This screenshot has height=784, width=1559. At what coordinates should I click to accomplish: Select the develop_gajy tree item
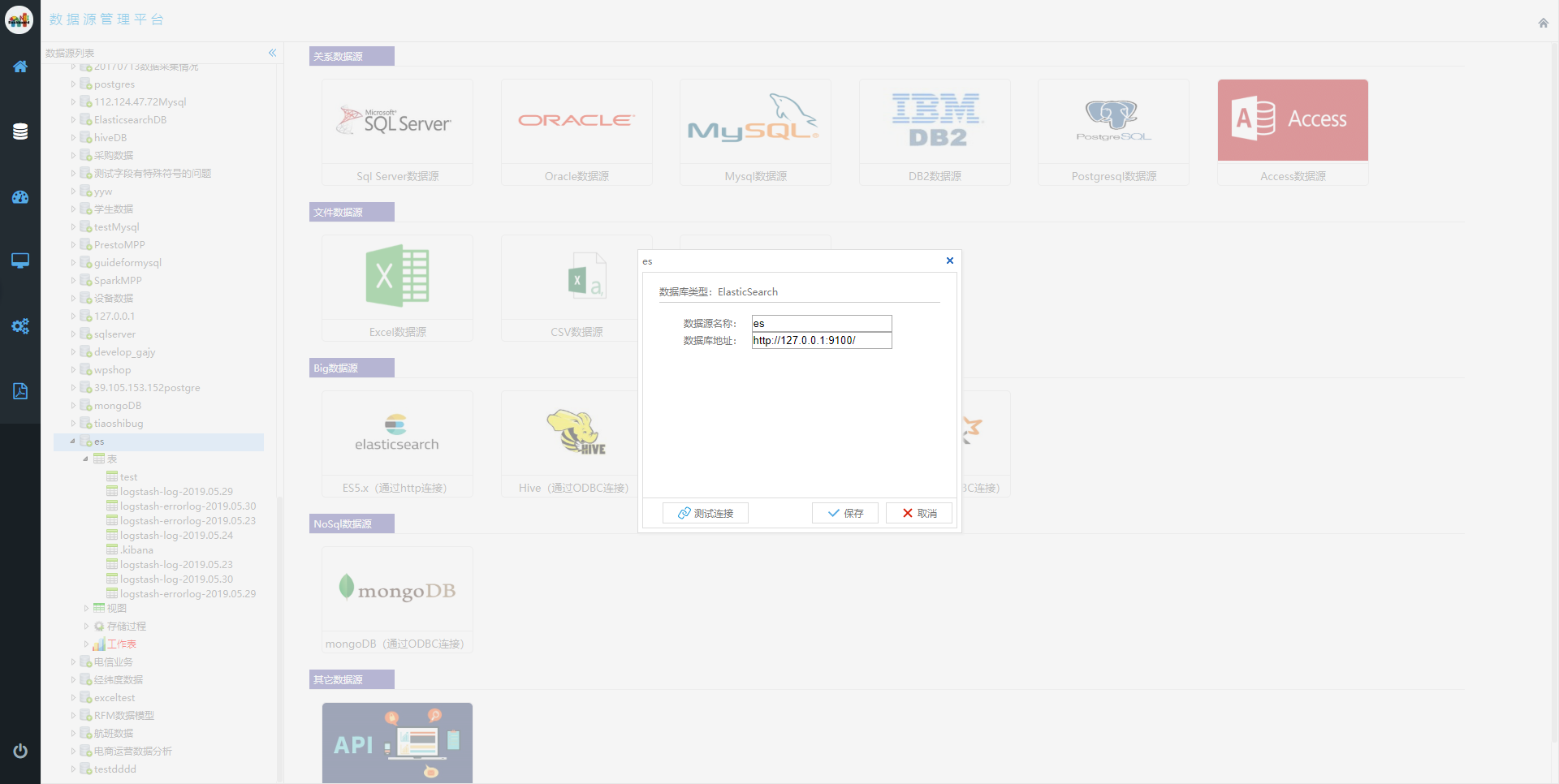[x=124, y=352]
